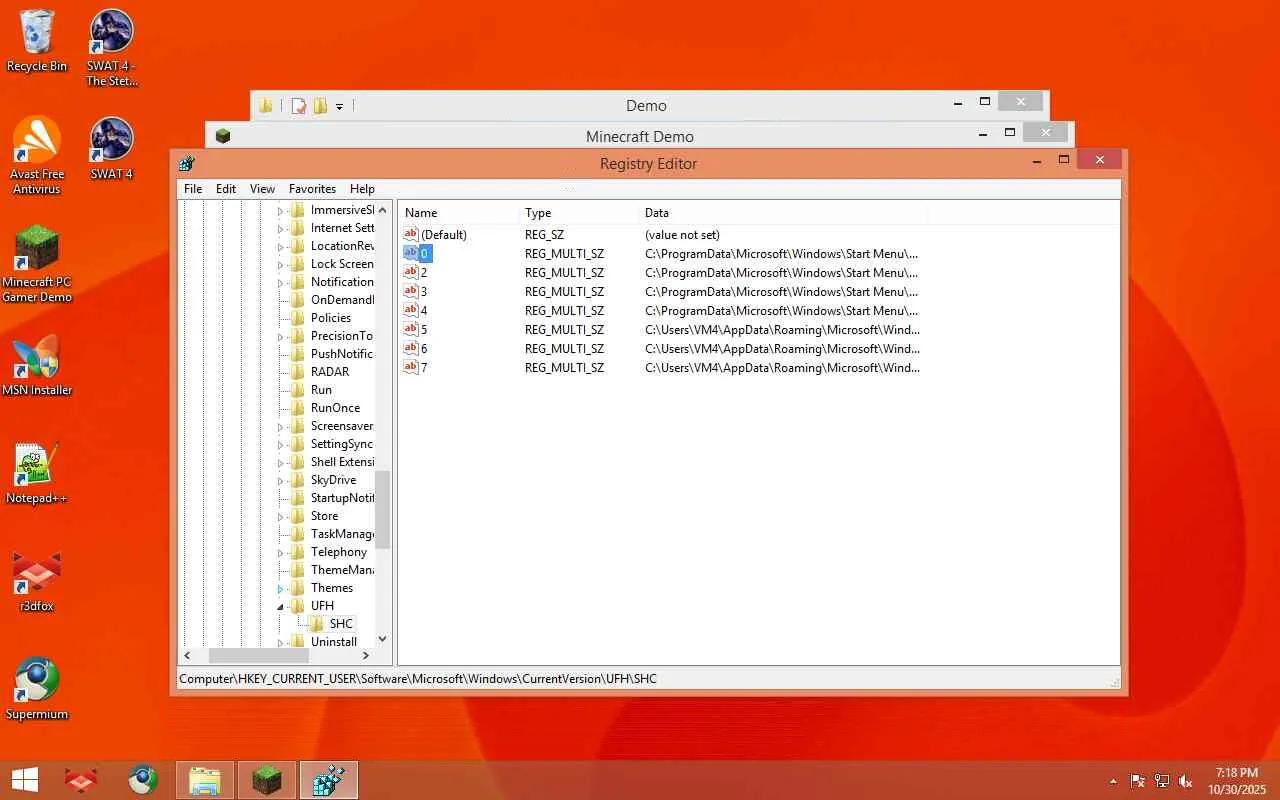Click REG_MULTI_SZ type of value 4
The width and height of the screenshot is (1280, 800).
click(564, 311)
